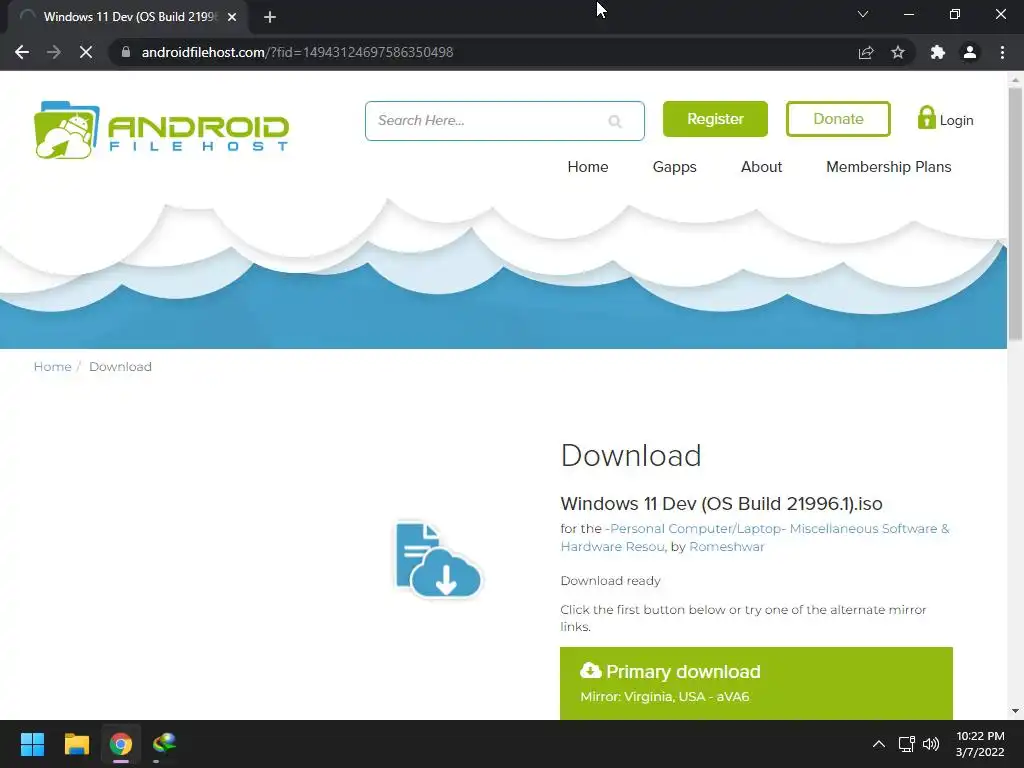The width and height of the screenshot is (1024, 768).
Task: Open volume speaker tray icon
Action: tap(931, 744)
